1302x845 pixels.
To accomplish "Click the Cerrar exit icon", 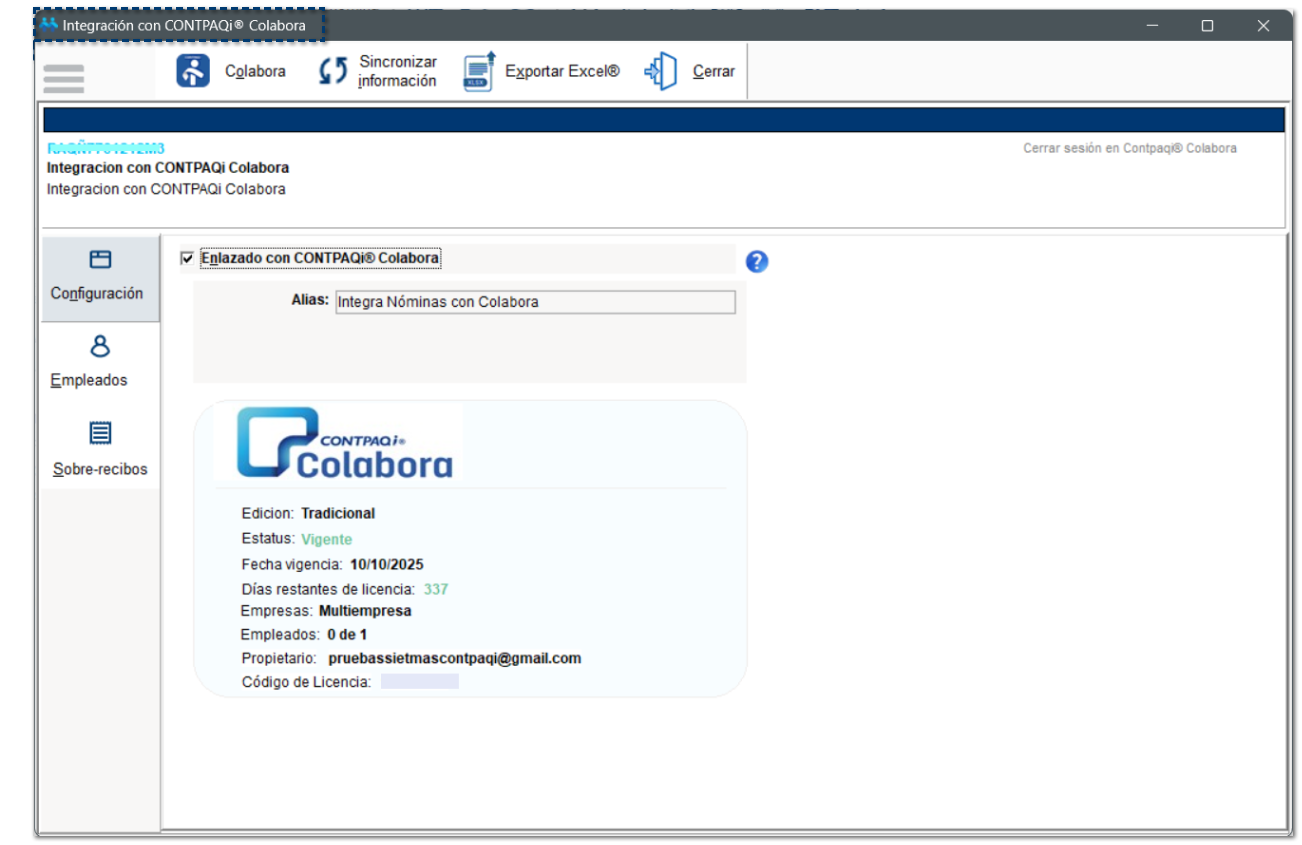I will point(661,71).
